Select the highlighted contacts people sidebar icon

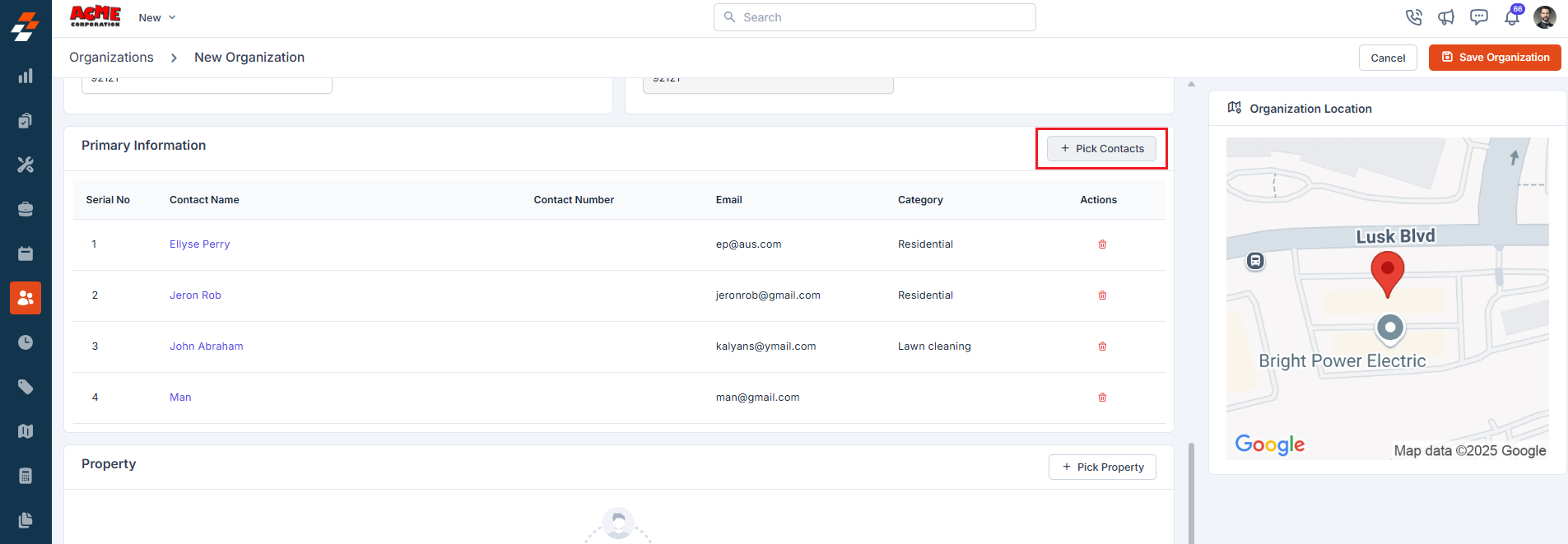tap(26, 298)
